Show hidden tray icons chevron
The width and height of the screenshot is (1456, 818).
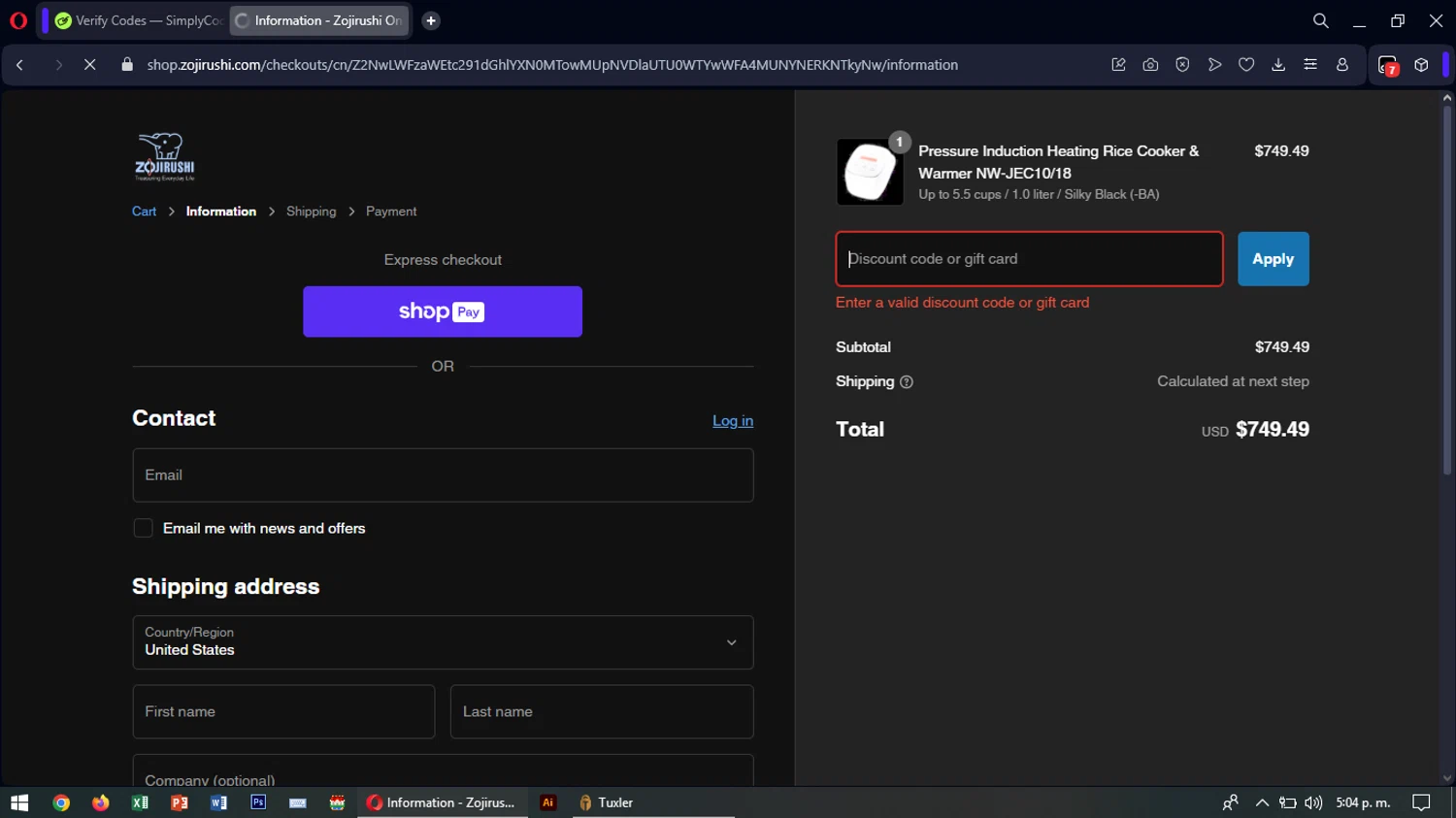1262,802
